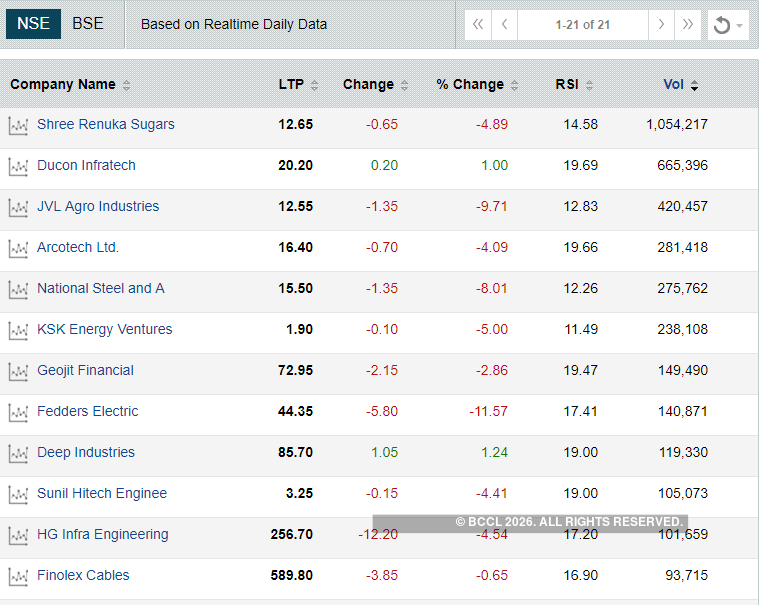This screenshot has width=769, height=605.
Task: Open KSK Energy Ventures link
Action: (105, 329)
